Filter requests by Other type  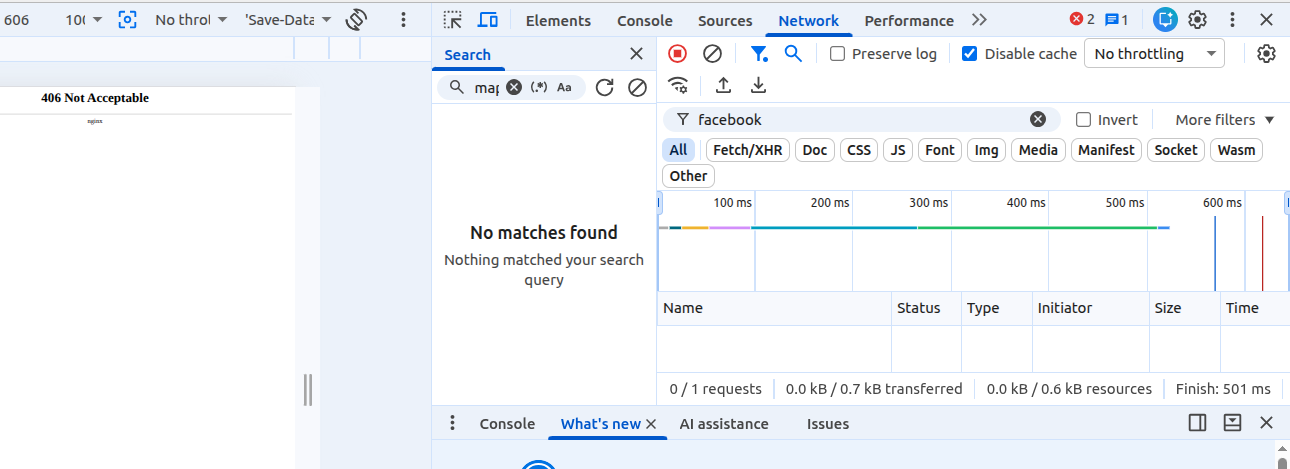688,176
